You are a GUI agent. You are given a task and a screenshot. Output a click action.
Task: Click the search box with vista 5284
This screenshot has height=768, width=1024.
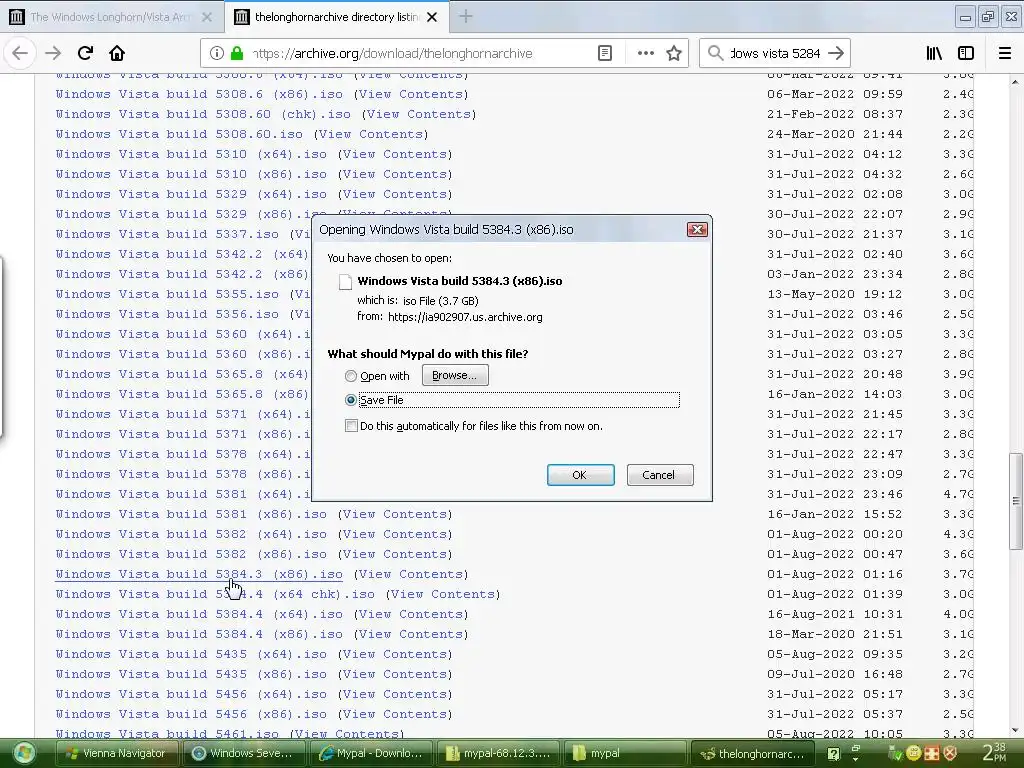pos(775,53)
